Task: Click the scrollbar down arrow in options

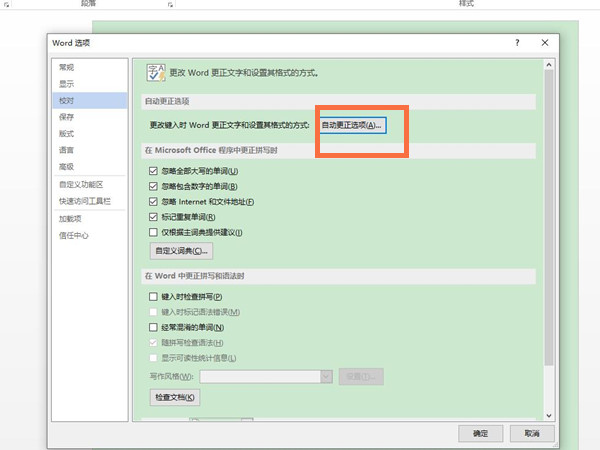Action: pos(548,413)
